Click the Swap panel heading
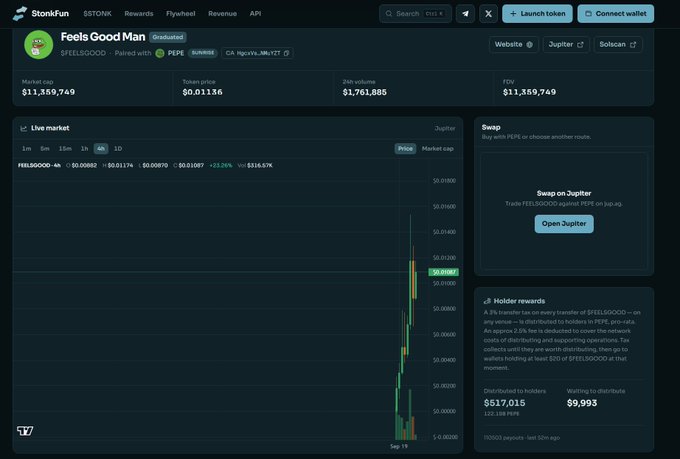This screenshot has width=680, height=459. (491, 127)
